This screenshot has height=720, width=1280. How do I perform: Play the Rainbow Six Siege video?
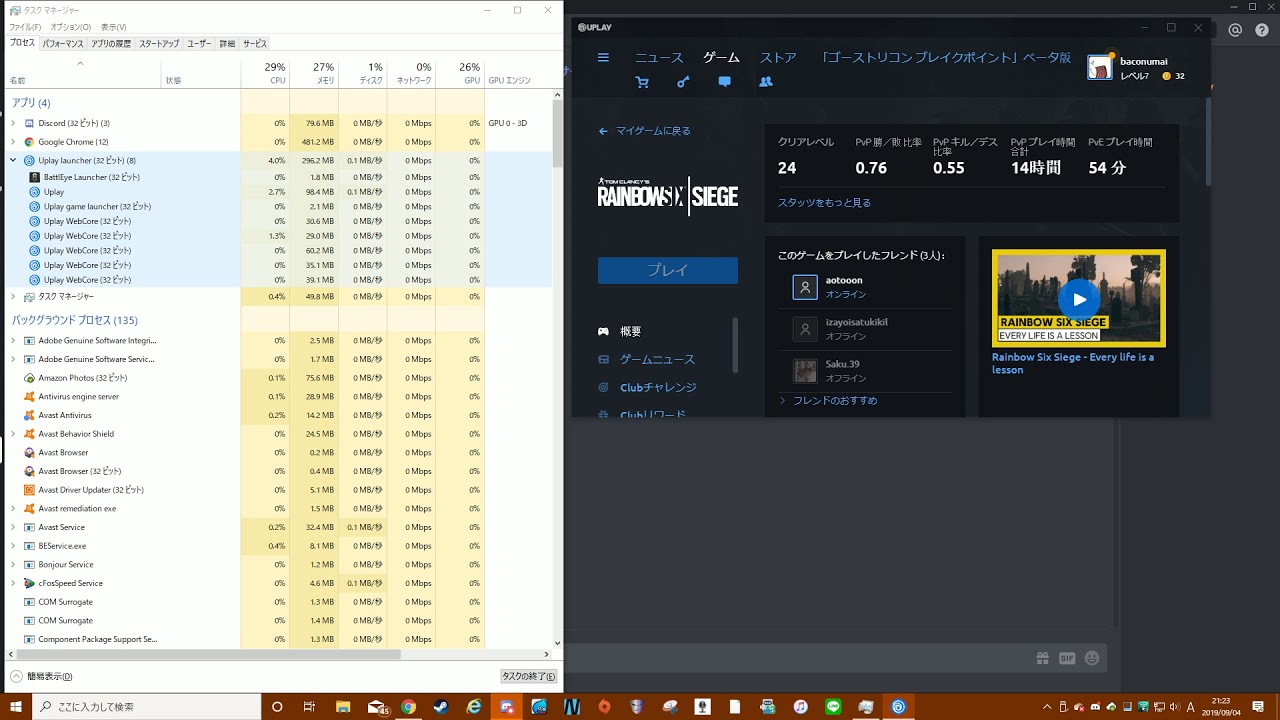(1079, 299)
